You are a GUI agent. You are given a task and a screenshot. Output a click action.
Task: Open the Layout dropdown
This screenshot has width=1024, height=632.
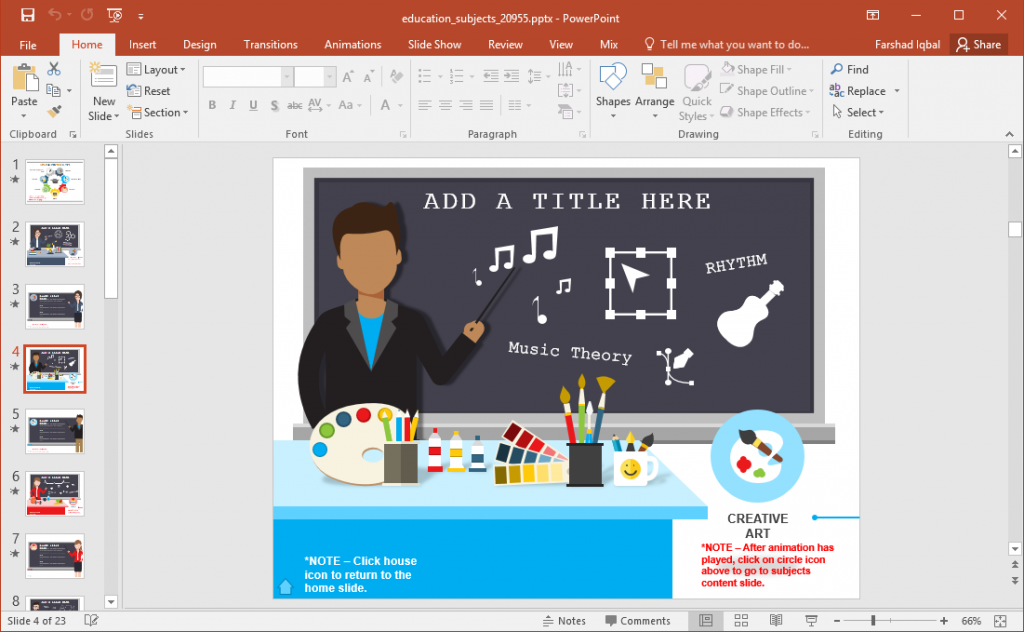coord(160,68)
